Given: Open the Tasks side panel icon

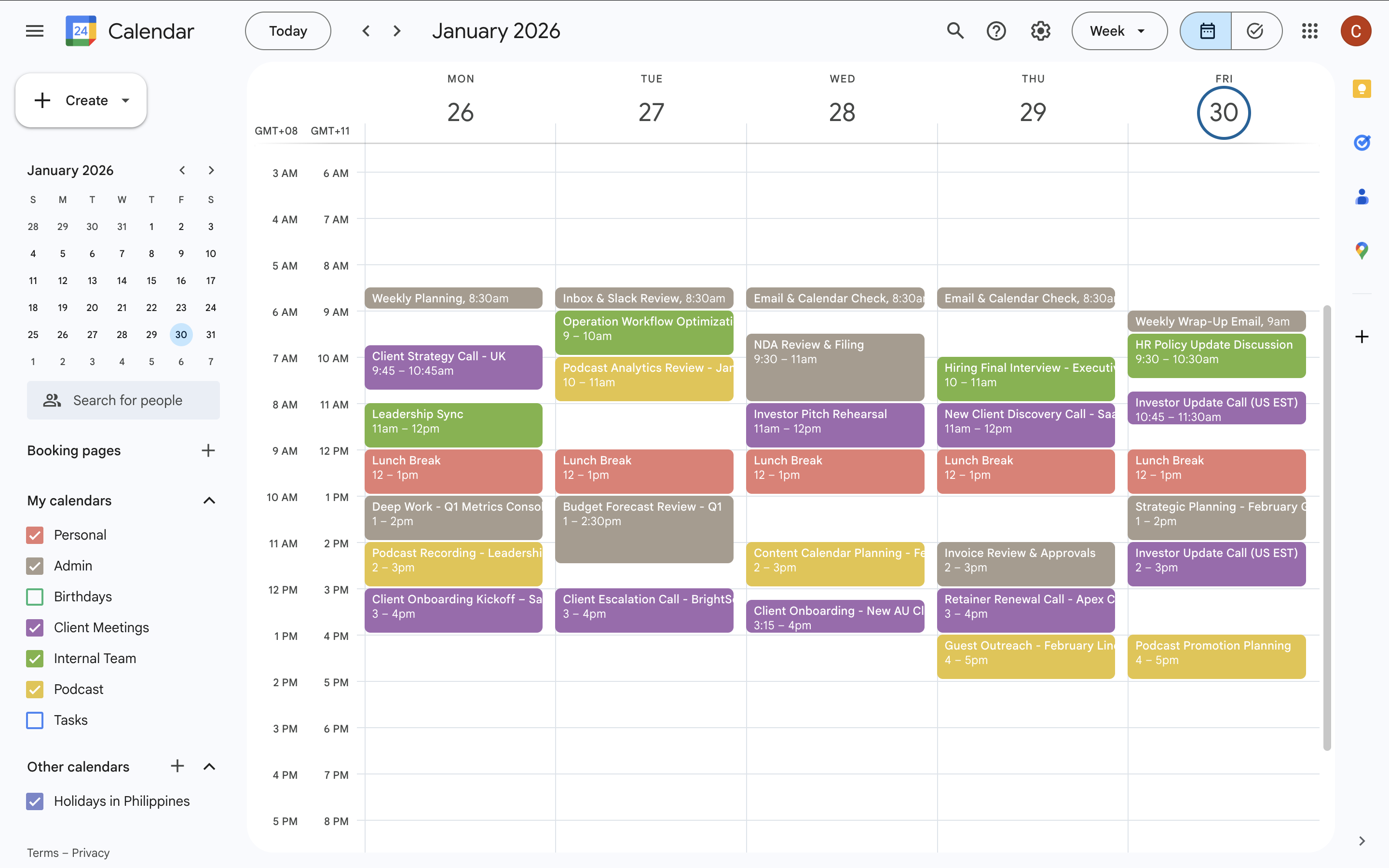Looking at the screenshot, I should 1362,142.
